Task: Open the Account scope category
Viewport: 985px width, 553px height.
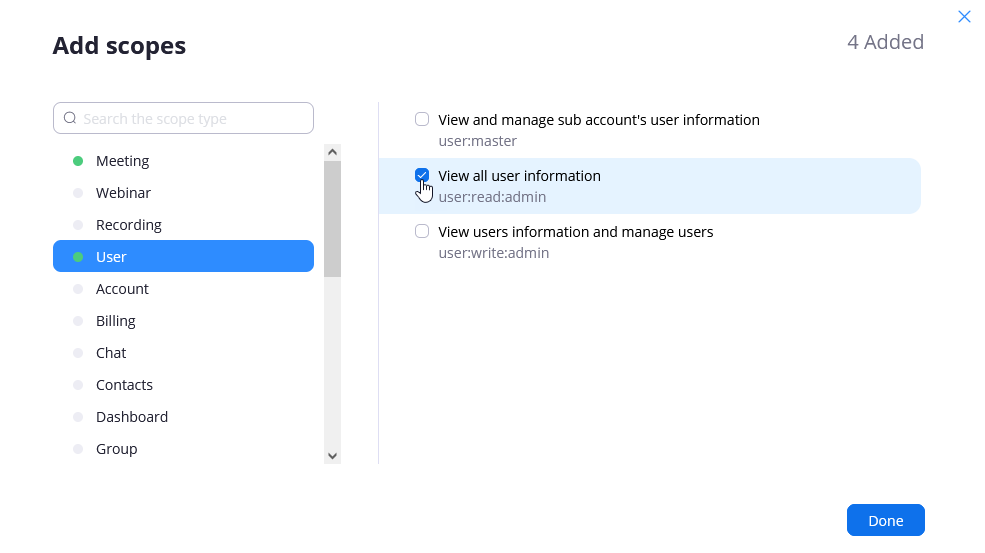Action: point(122,289)
